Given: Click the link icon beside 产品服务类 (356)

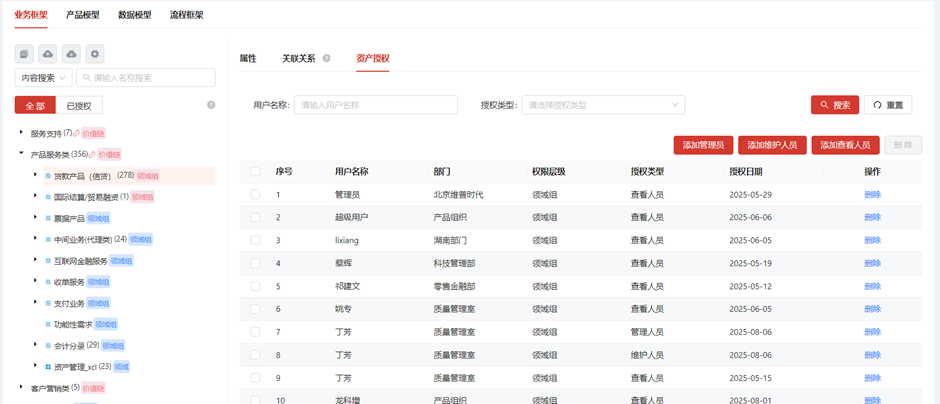Looking at the screenshot, I should tap(92, 155).
